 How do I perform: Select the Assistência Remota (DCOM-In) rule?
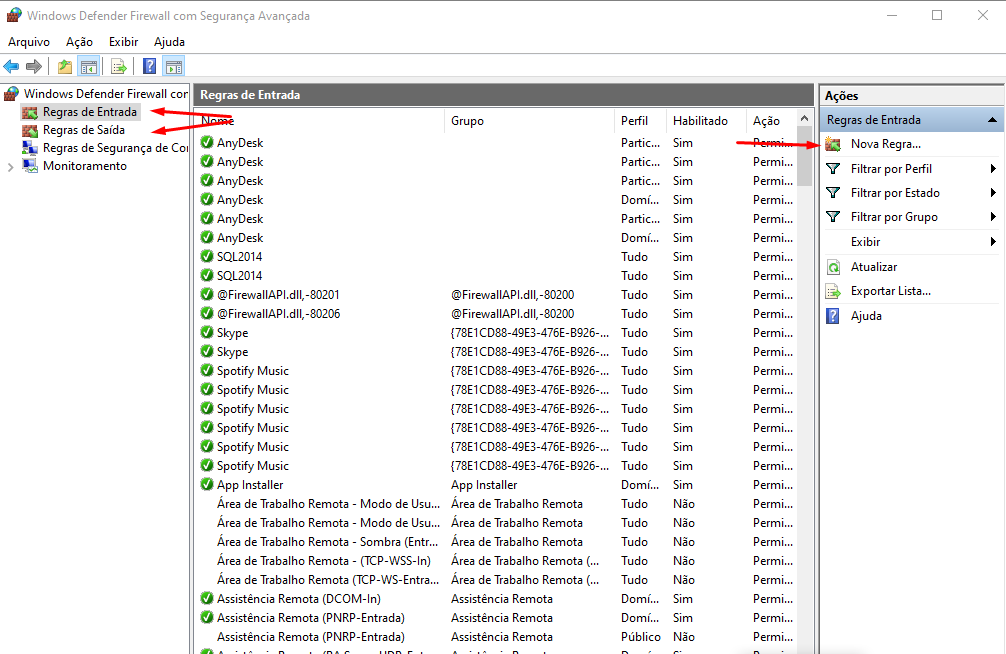pos(298,599)
